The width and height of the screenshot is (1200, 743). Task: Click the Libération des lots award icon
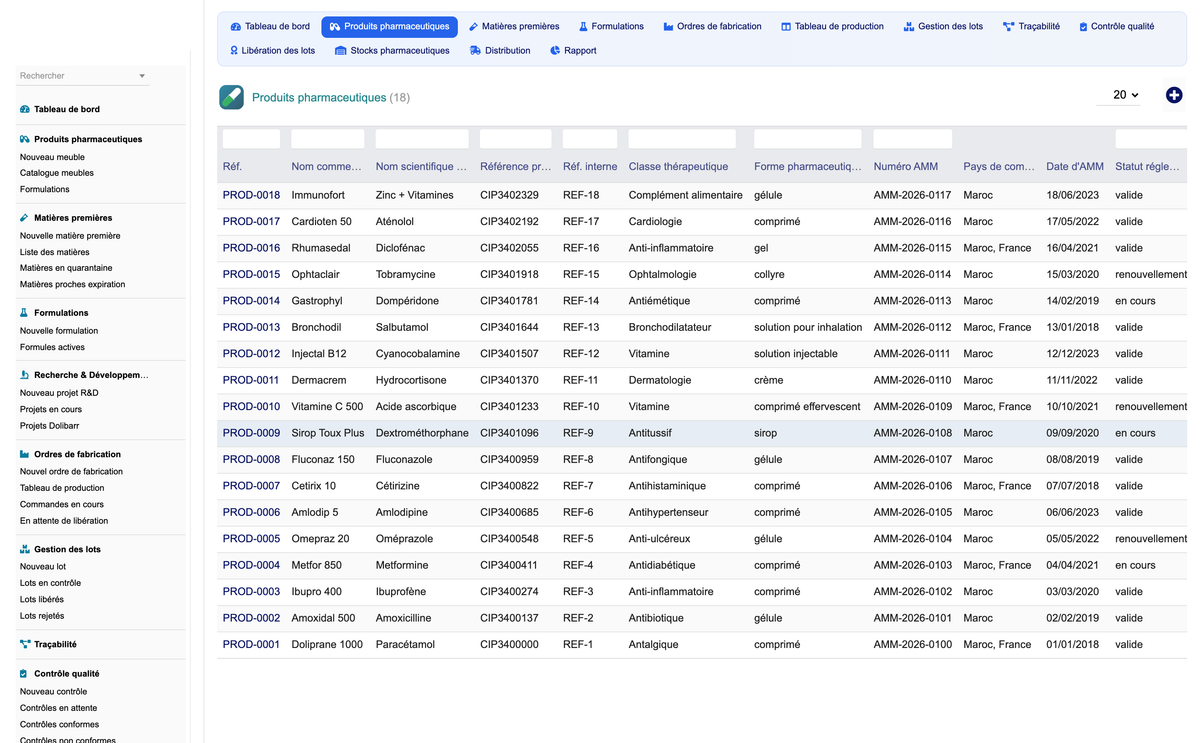pyautogui.click(x=234, y=51)
